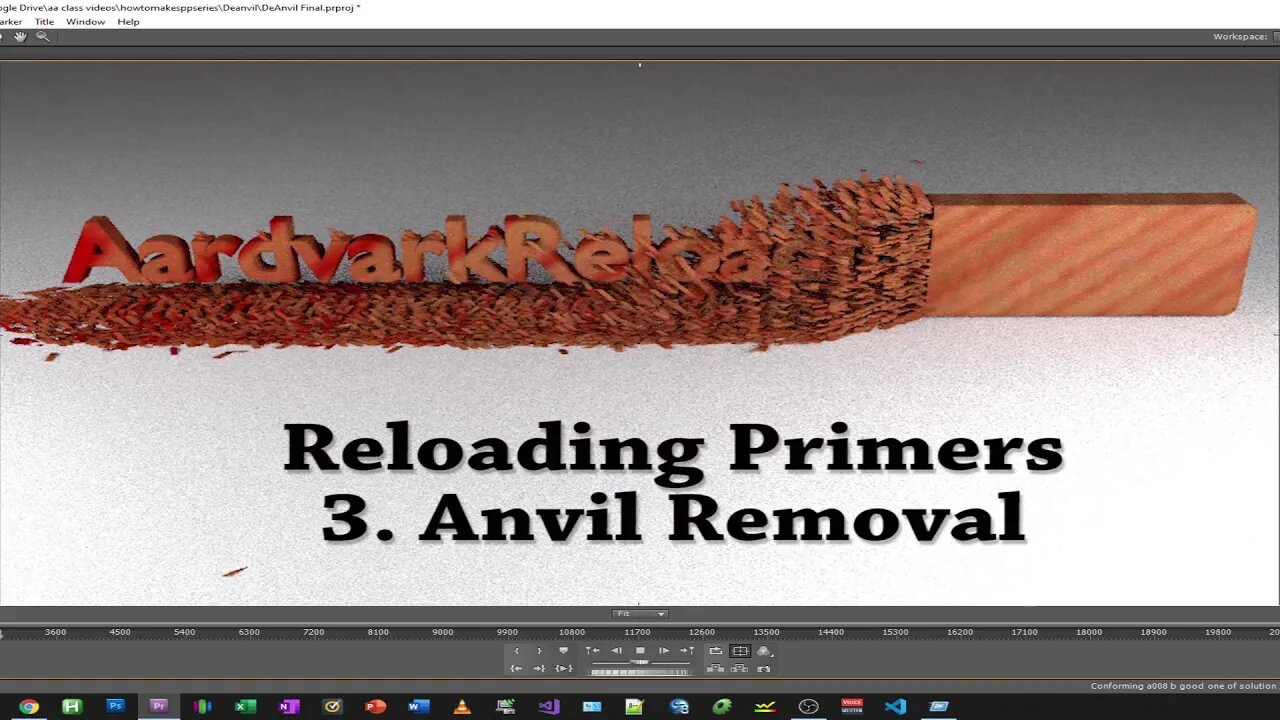This screenshot has height=720, width=1280.
Task: Go to next edit point
Action: [687, 650]
